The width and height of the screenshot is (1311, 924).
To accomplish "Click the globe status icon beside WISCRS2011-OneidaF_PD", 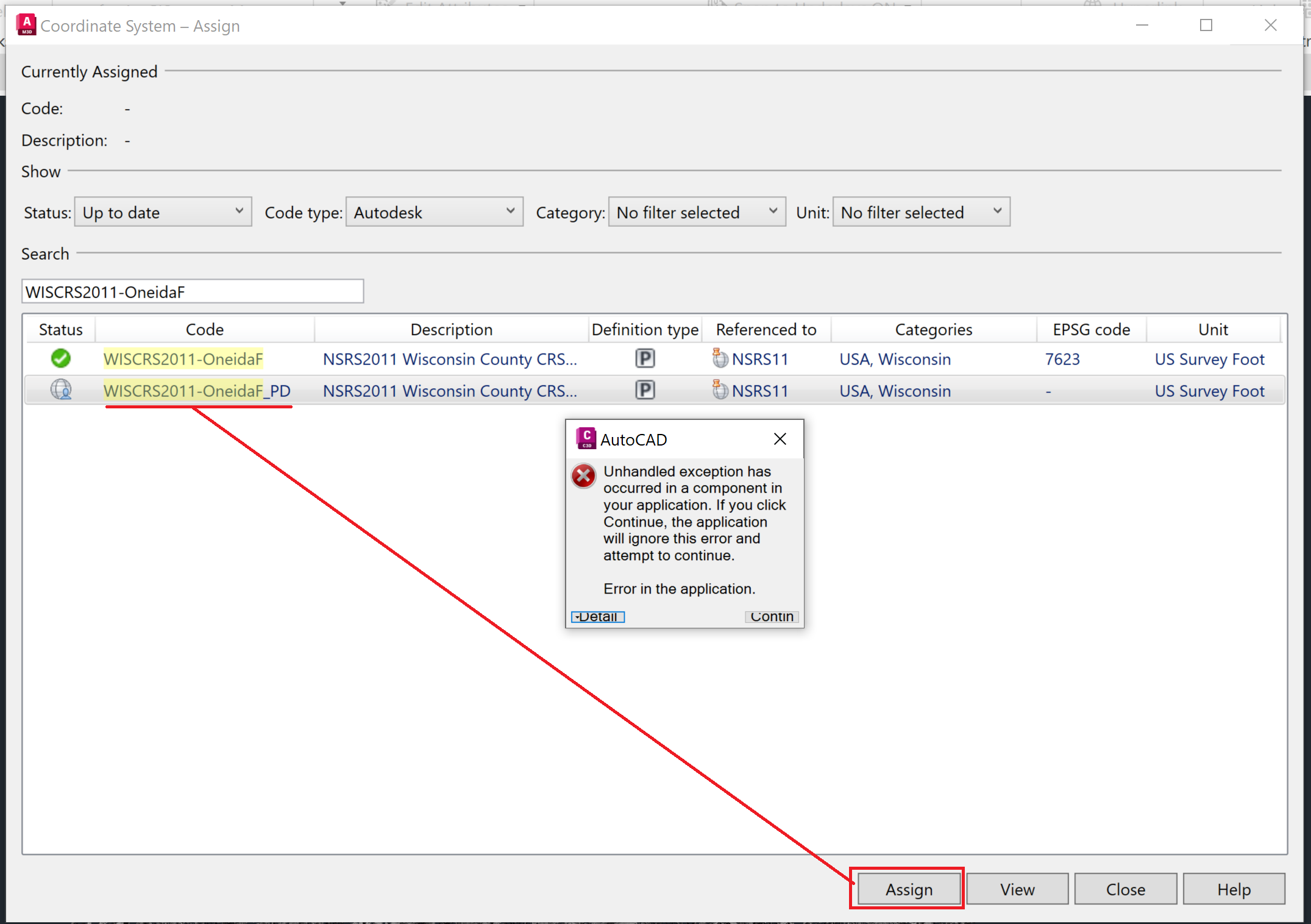I will click(x=61, y=390).
